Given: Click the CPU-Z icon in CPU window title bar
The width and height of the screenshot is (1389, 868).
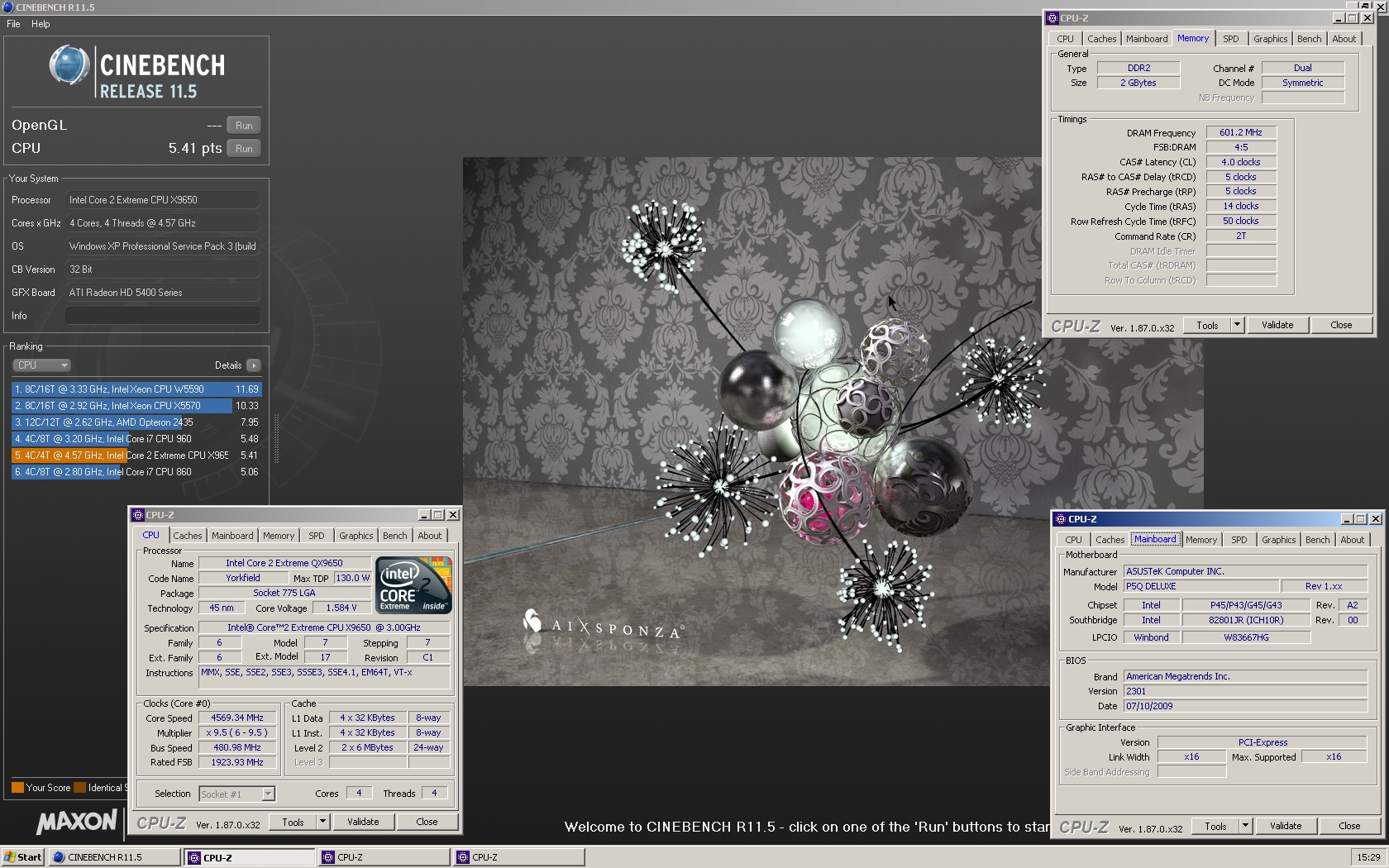Looking at the screenshot, I should 138,515.
